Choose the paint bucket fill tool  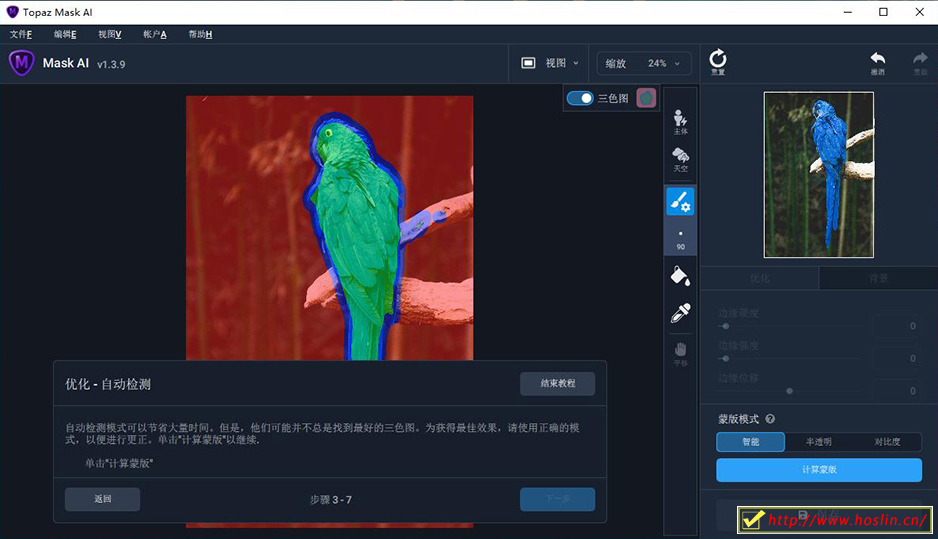coord(680,276)
